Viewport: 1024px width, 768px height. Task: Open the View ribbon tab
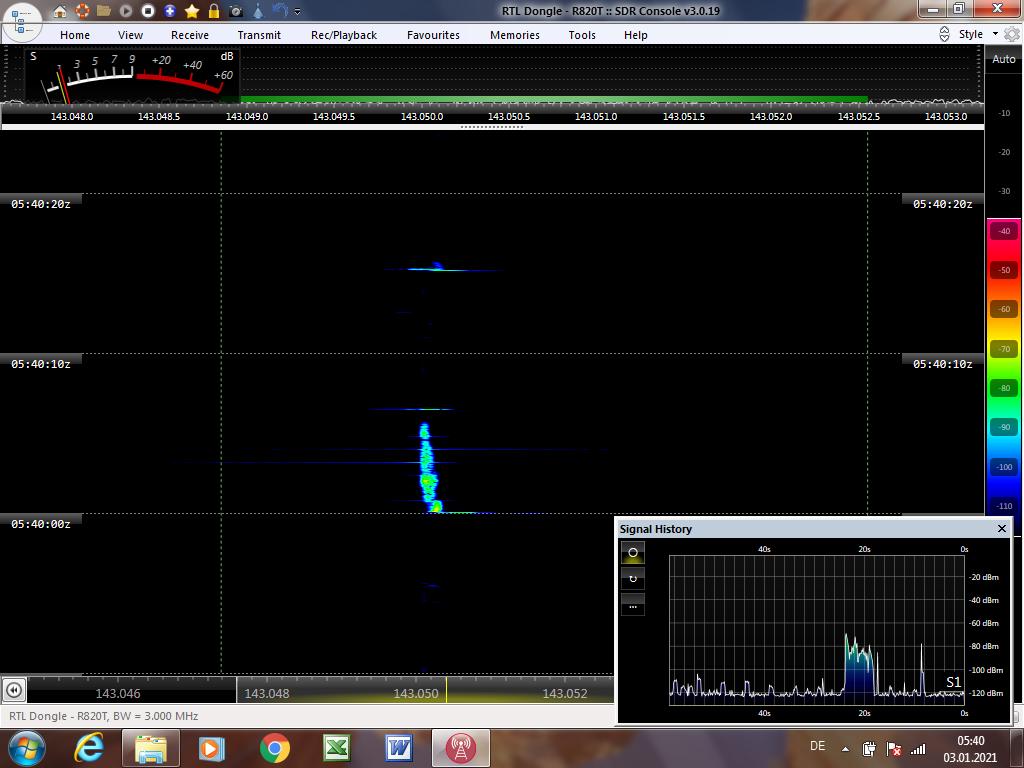tap(131, 35)
